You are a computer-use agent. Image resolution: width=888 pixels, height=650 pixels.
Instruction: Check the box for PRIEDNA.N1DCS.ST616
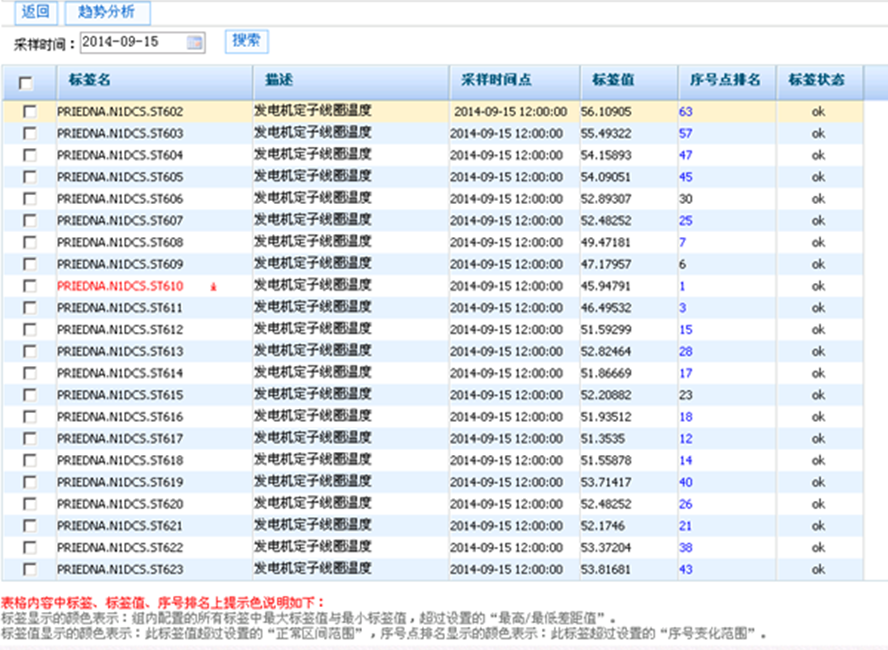pyautogui.click(x=29, y=417)
